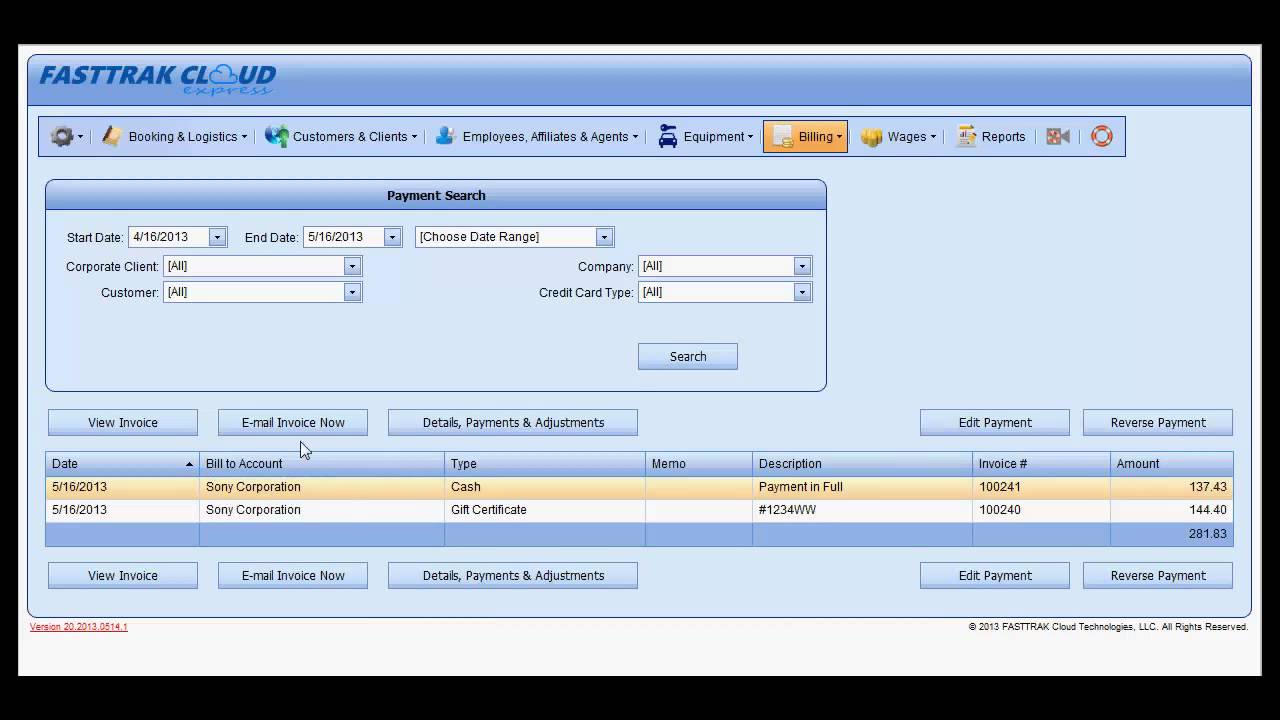Click top Details, Payments & Adjustments button
This screenshot has width=1280, height=720.
513,422
